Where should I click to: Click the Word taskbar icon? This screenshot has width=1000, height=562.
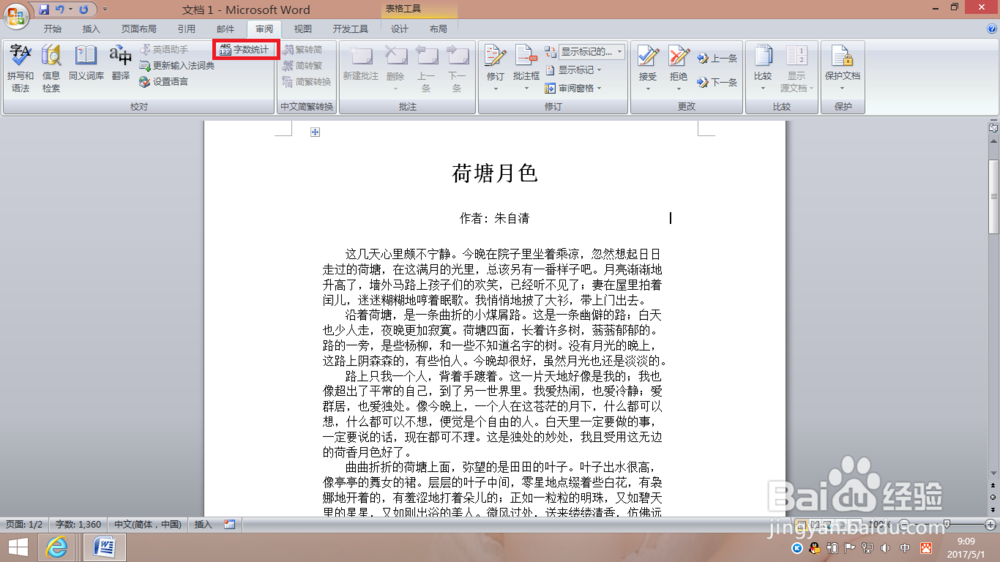[104, 547]
